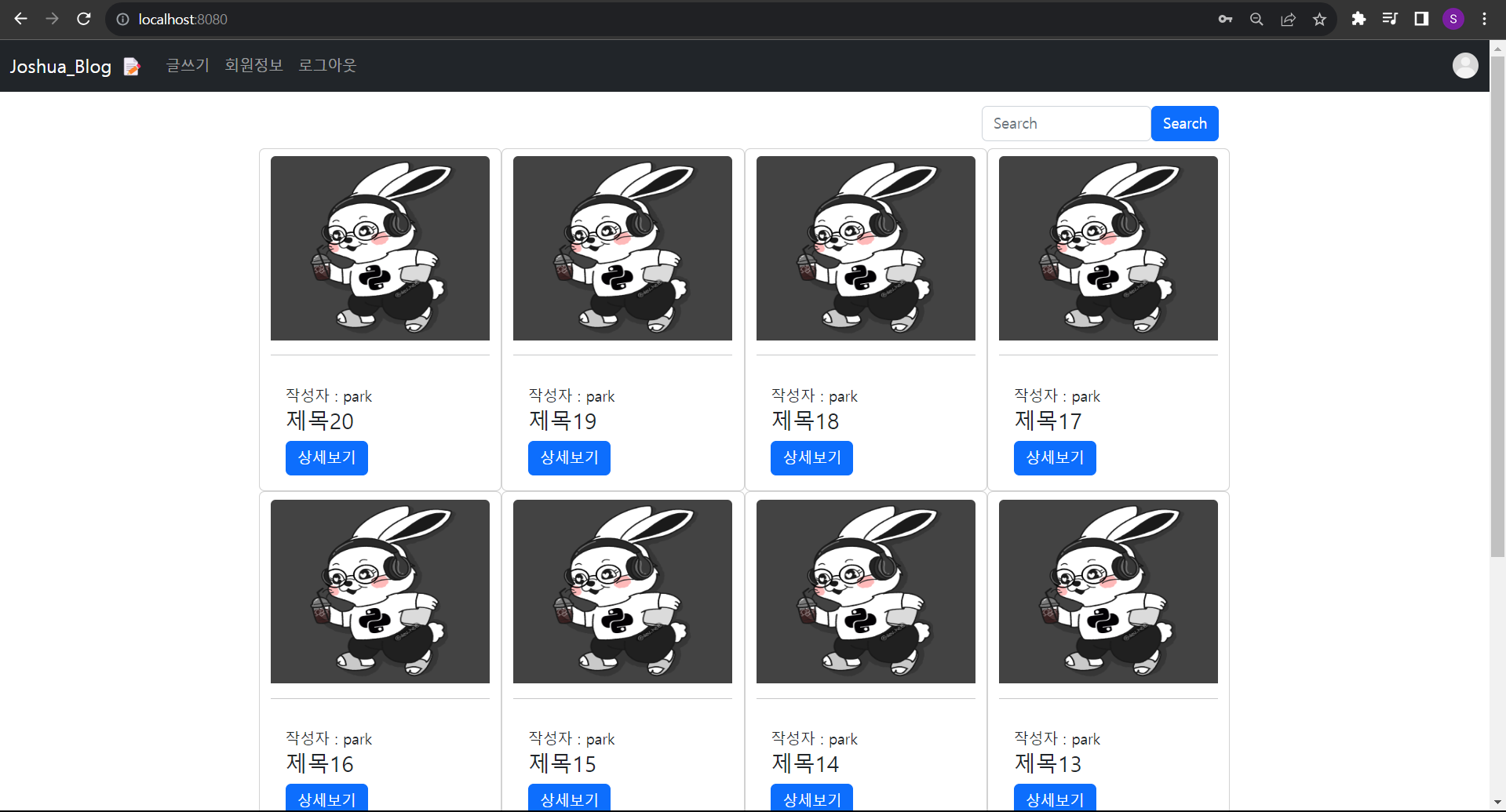This screenshot has width=1506, height=812.
Task: Click the notepad icon beside Joshua_Blog
Action: click(132, 67)
